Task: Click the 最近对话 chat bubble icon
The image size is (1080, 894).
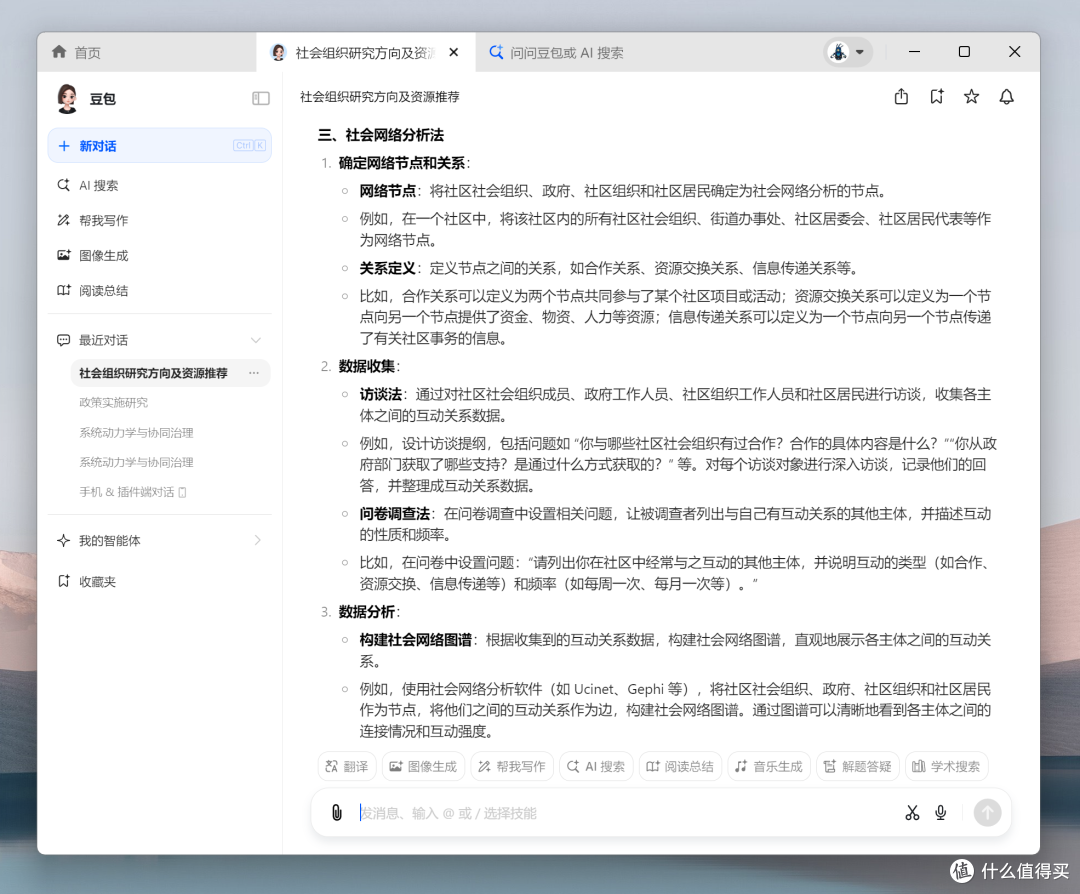Action: 63,340
